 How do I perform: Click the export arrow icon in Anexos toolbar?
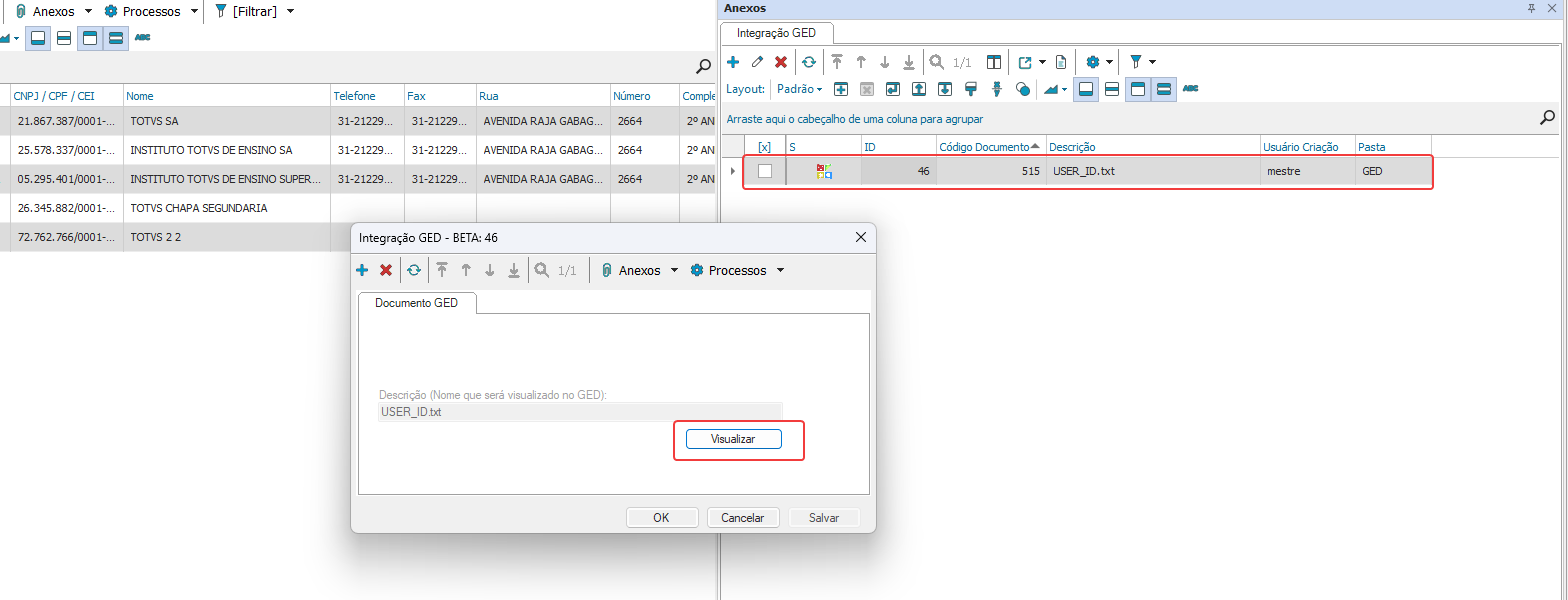point(1025,62)
